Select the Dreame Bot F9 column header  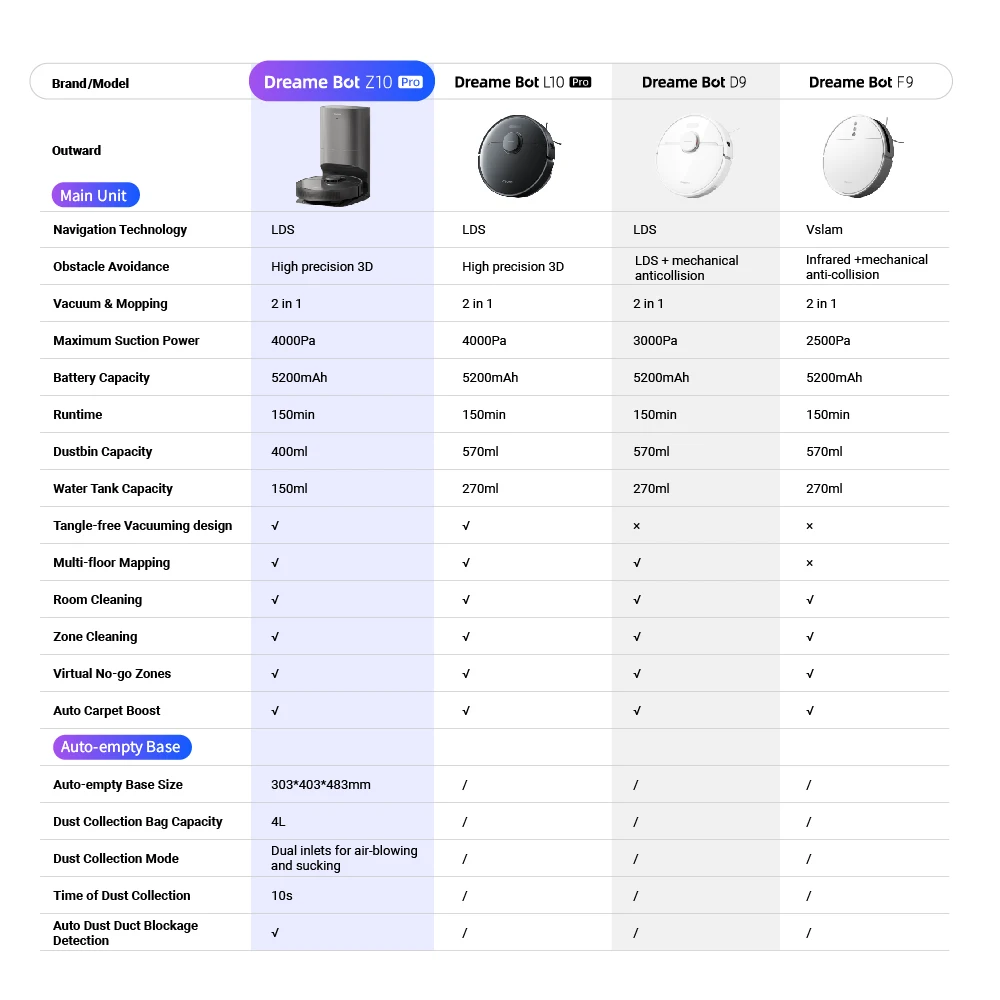coord(861,82)
